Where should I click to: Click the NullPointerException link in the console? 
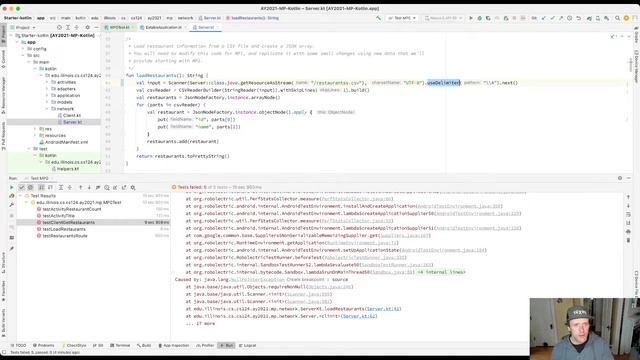257,280
